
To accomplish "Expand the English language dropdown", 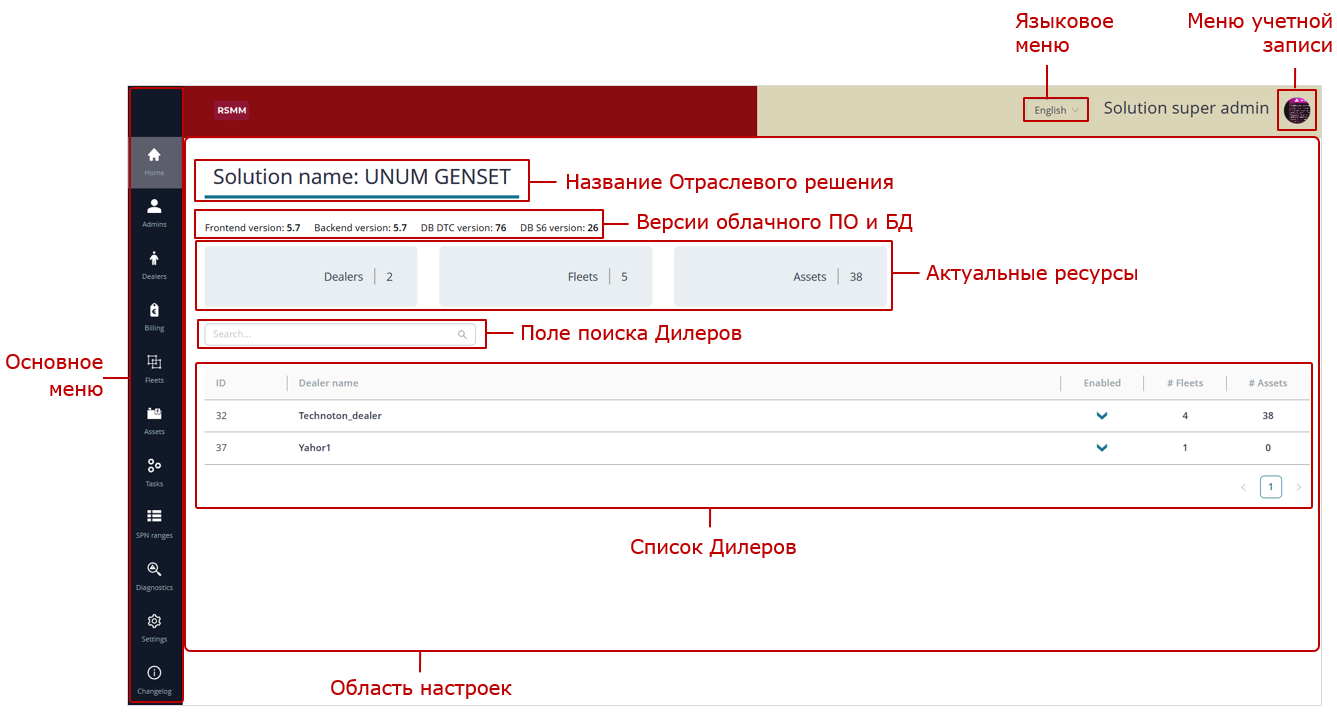I will tap(1055, 110).
